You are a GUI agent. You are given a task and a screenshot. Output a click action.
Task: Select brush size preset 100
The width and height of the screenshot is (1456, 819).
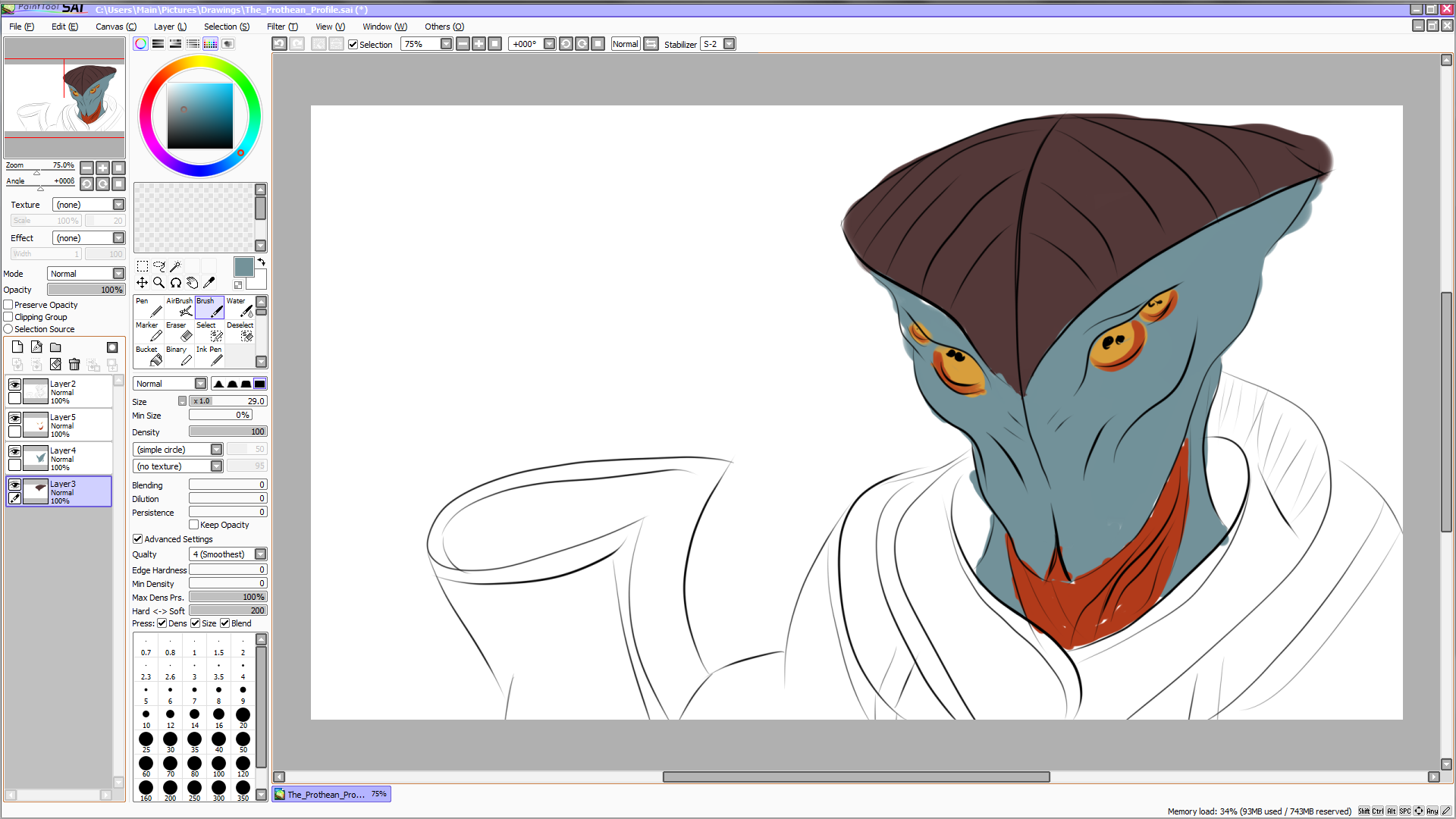coord(218,767)
